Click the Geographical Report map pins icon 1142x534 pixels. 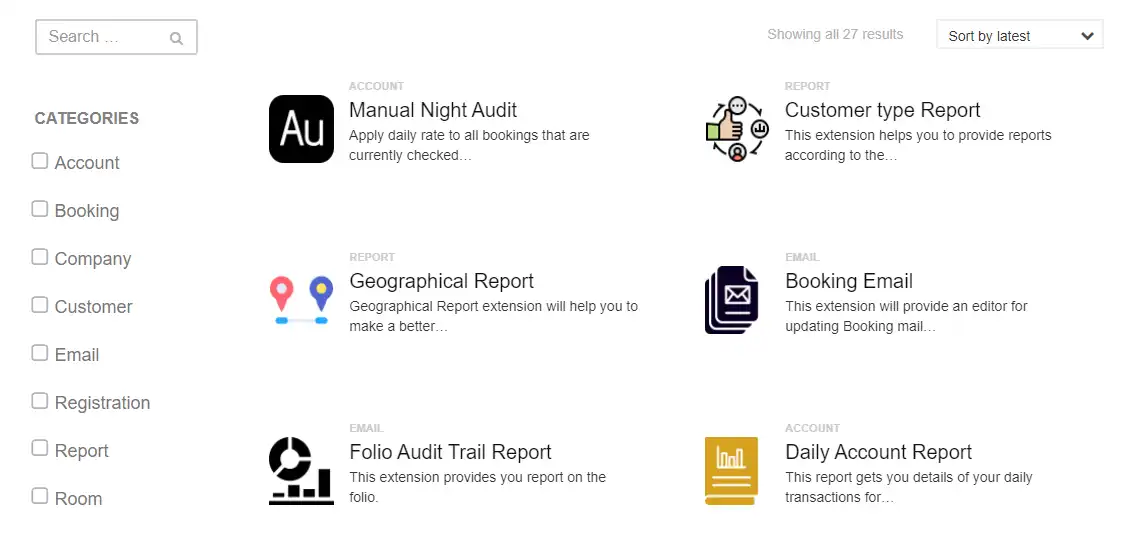tap(301, 300)
